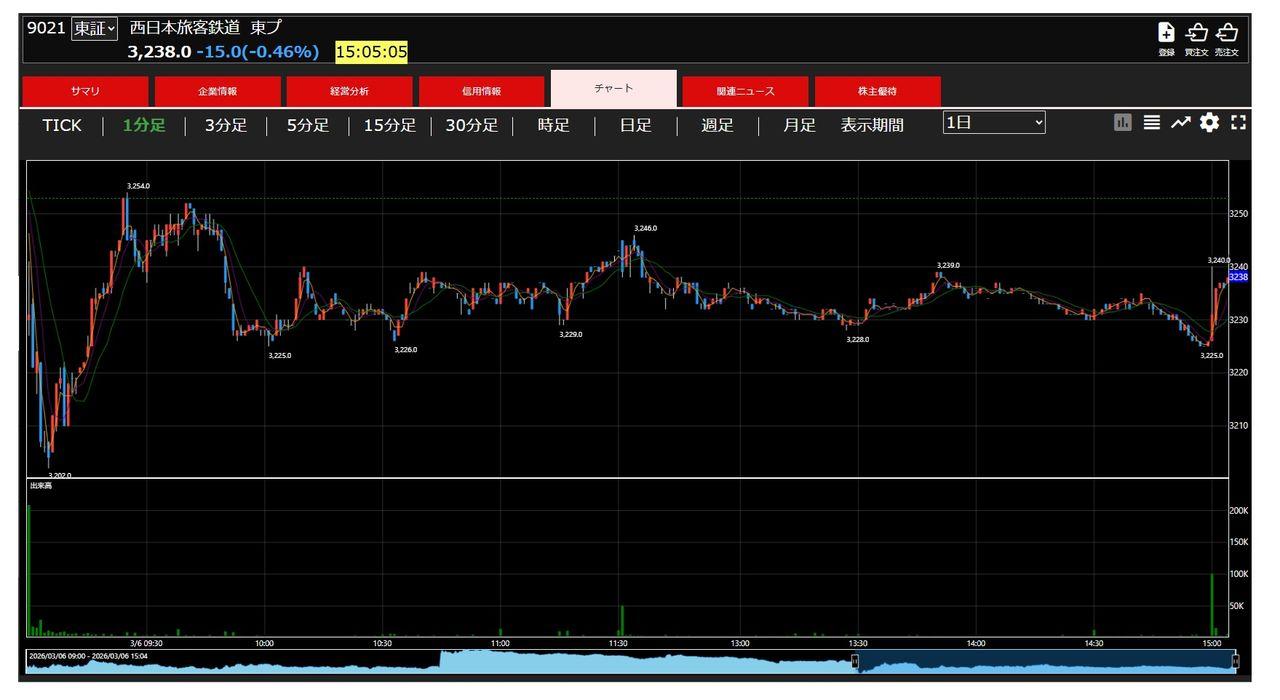This screenshot has height=700, width=1280.
Task: Expand chart to fullscreen
Action: pyautogui.click(x=1239, y=123)
